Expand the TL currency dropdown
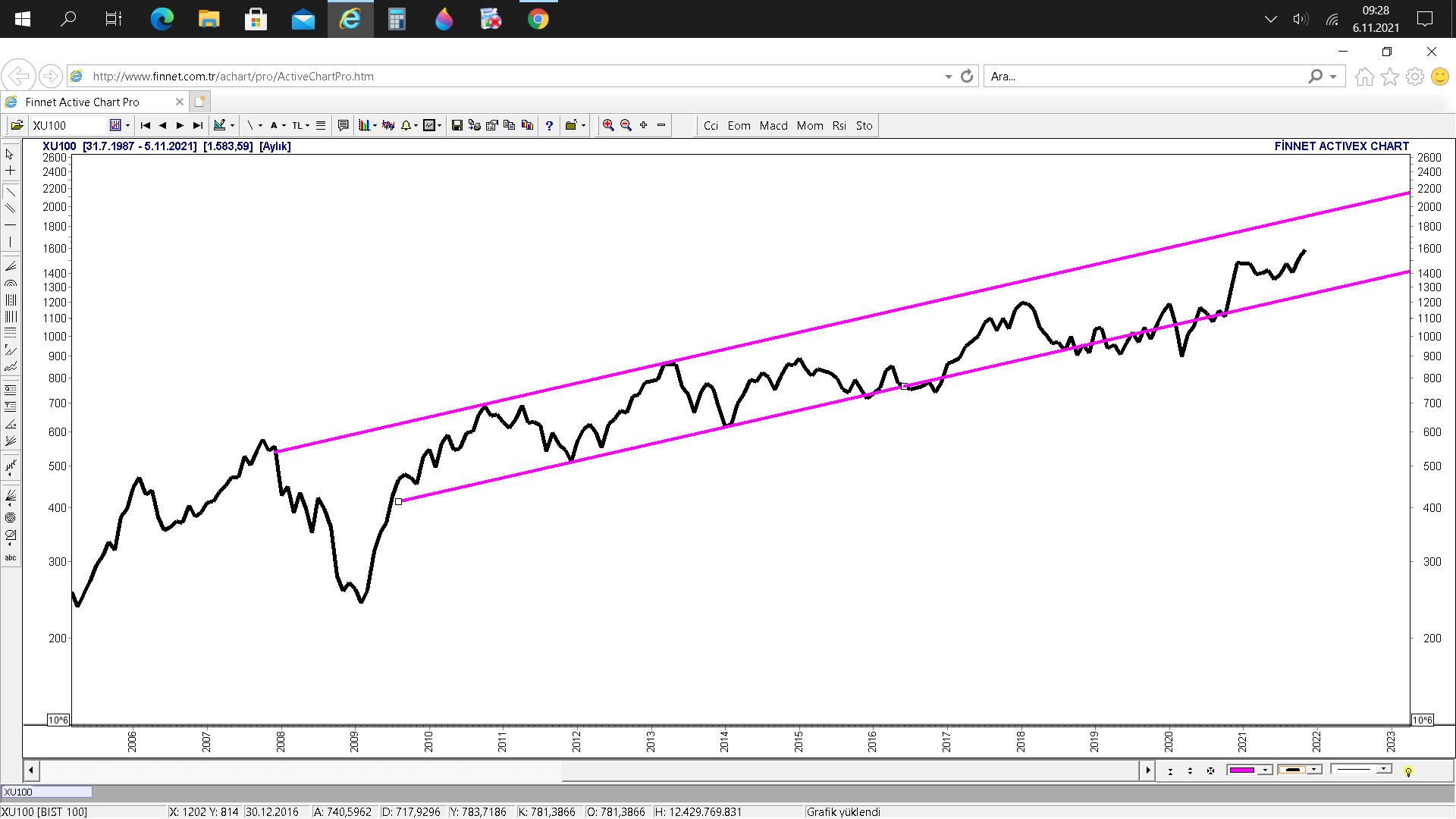 pyautogui.click(x=307, y=126)
